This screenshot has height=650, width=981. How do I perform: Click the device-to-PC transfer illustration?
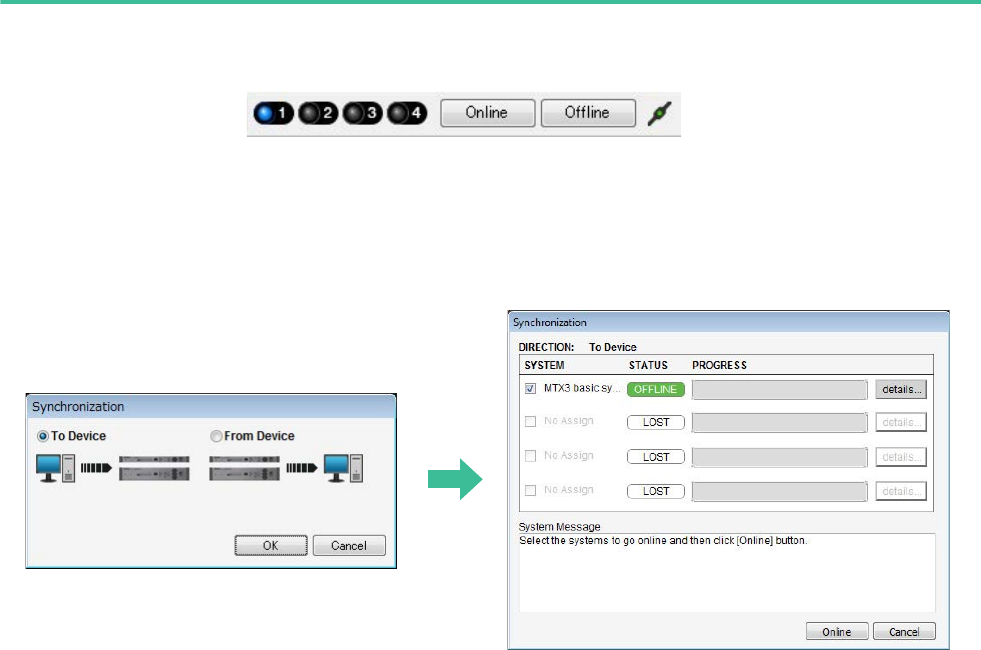pos(286,468)
